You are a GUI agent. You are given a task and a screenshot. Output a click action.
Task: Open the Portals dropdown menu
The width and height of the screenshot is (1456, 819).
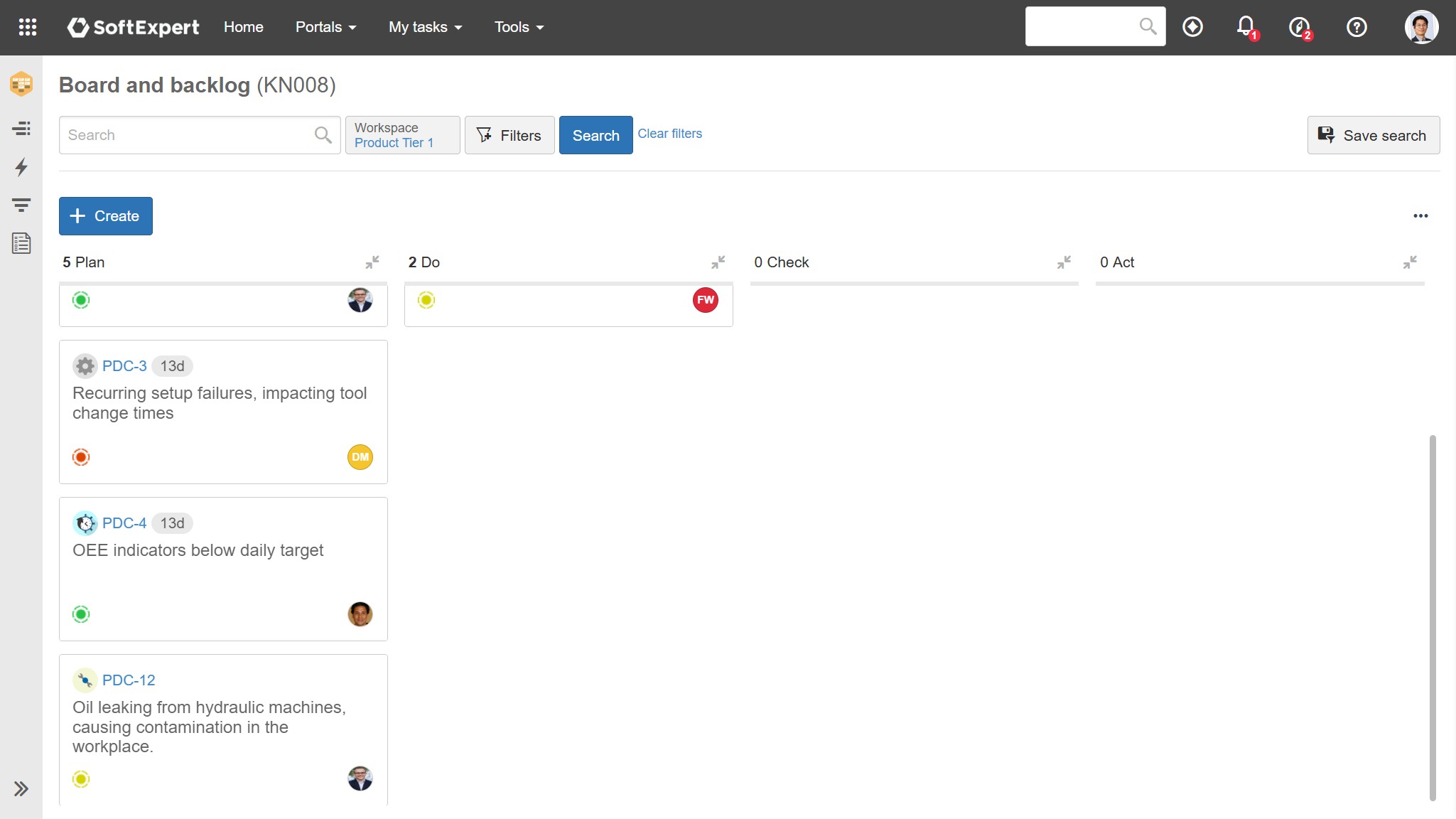[325, 27]
